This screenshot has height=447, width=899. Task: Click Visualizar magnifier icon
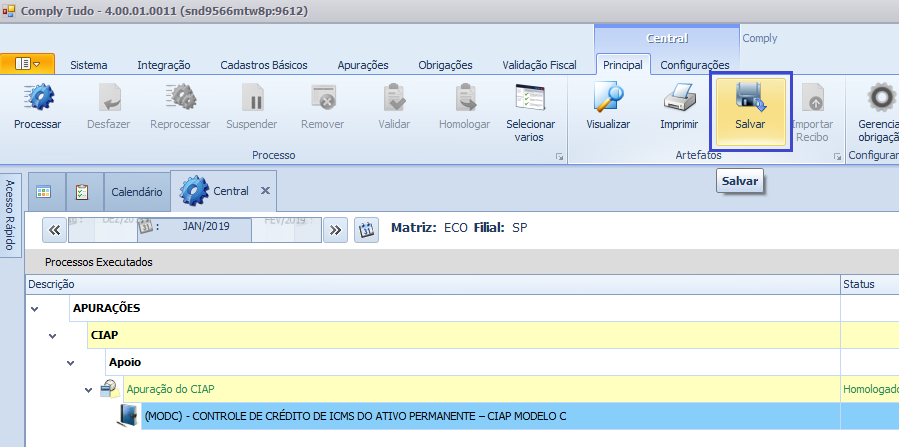point(608,97)
